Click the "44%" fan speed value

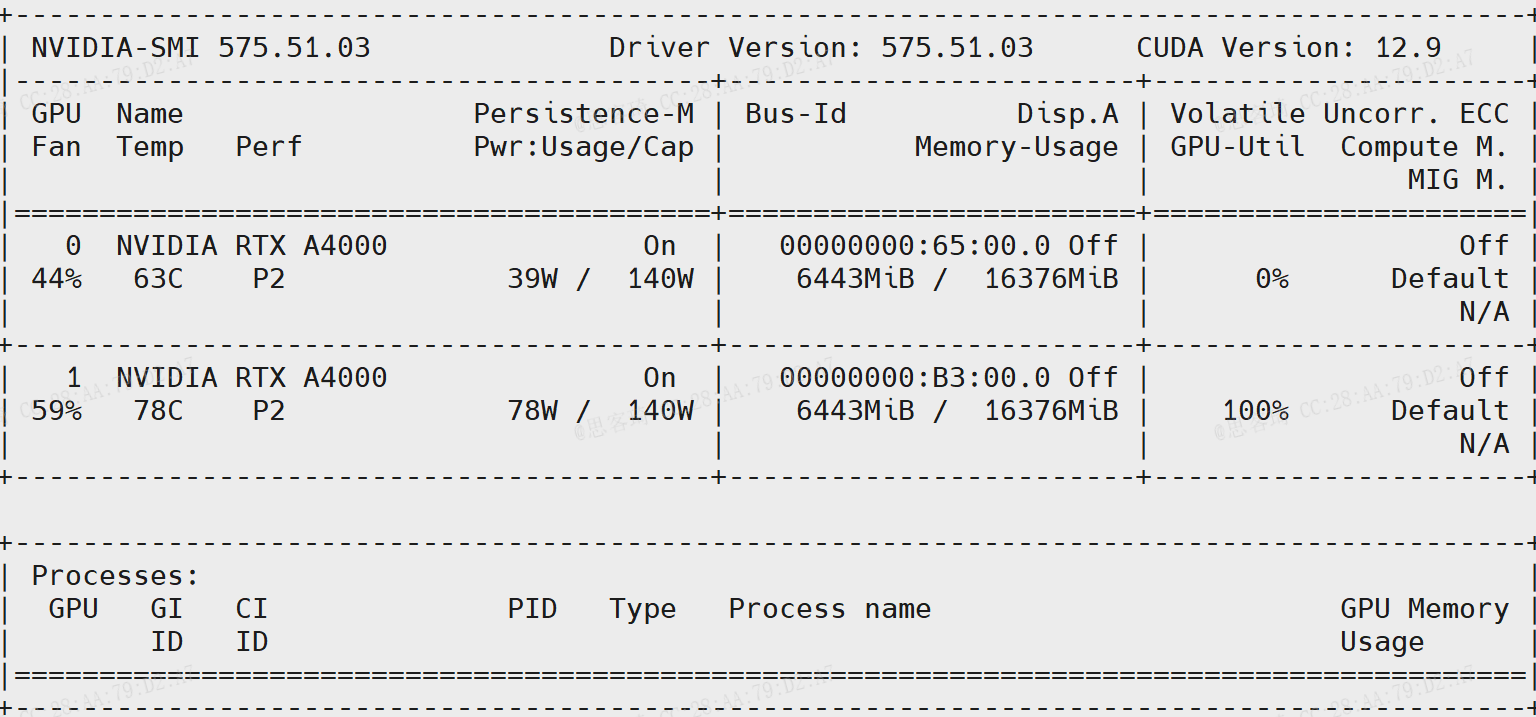point(57,279)
